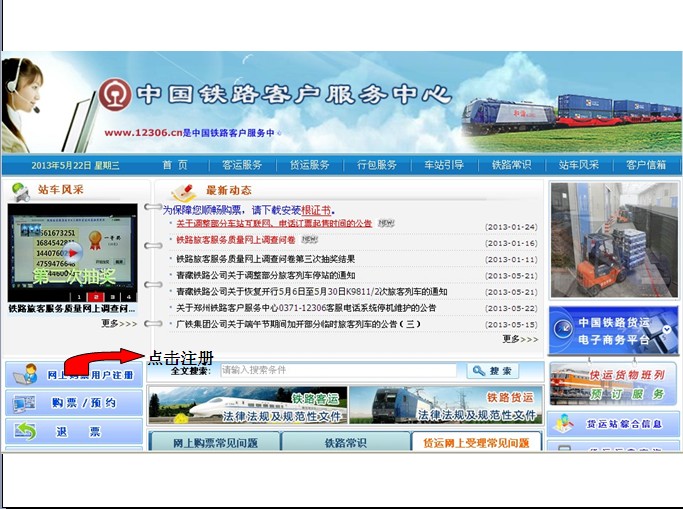Viewport: 683px width, 509px height.
Task: Click the date 2013年5月22日 星期三
Action: pos(75,165)
